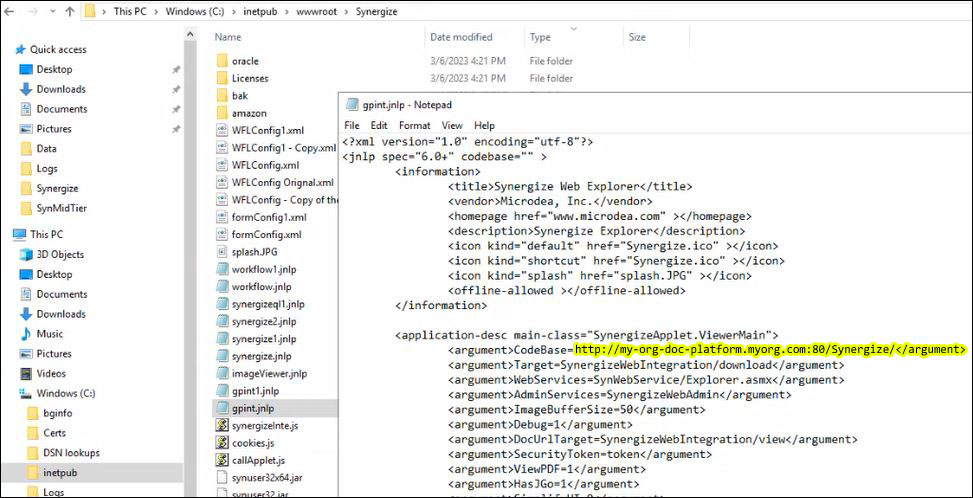Expand chevron between This PC and Windows (C:)
Image resolution: width=973 pixels, height=498 pixels.
[x=156, y=12]
